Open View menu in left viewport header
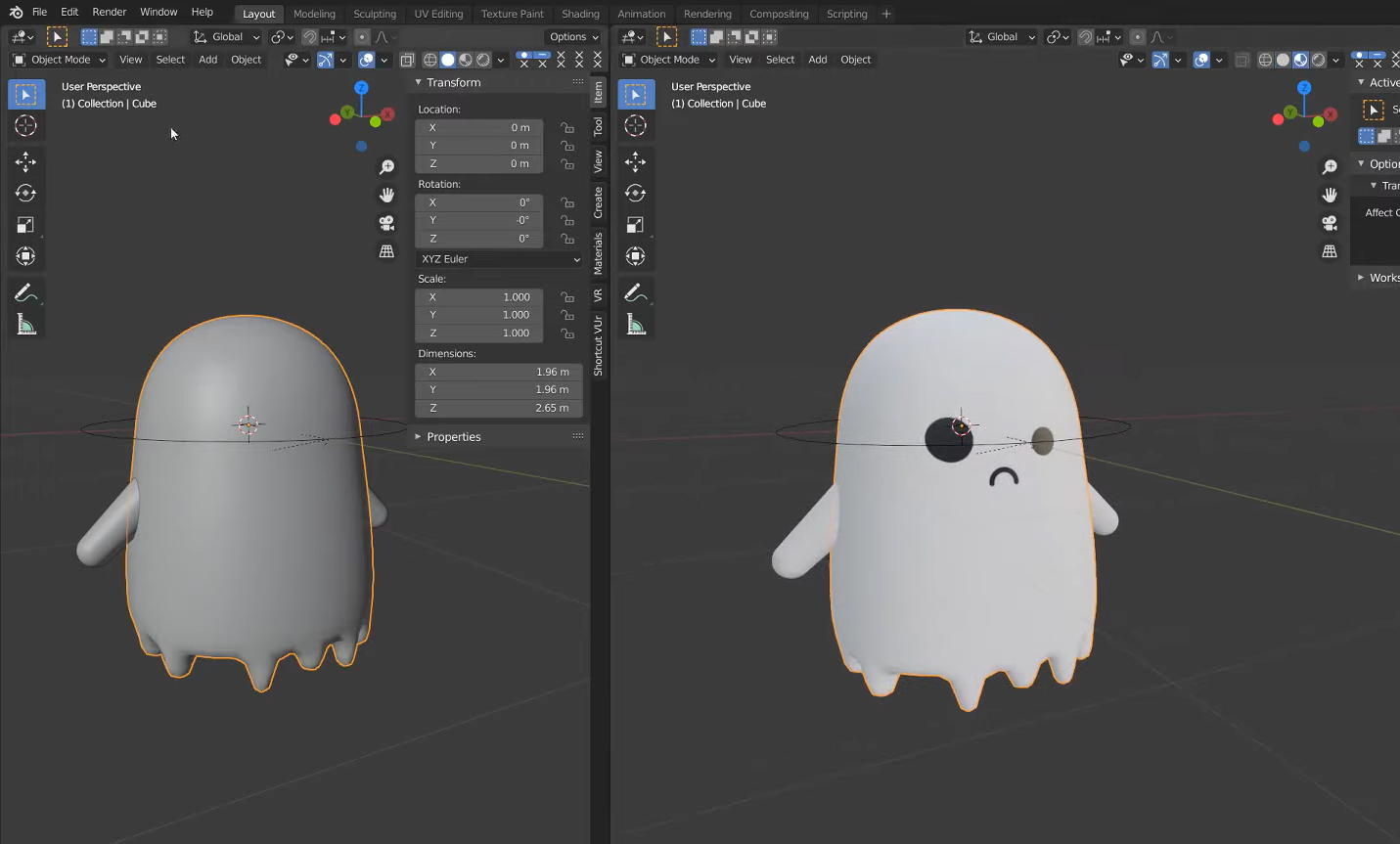This screenshot has width=1400, height=844. [130, 60]
